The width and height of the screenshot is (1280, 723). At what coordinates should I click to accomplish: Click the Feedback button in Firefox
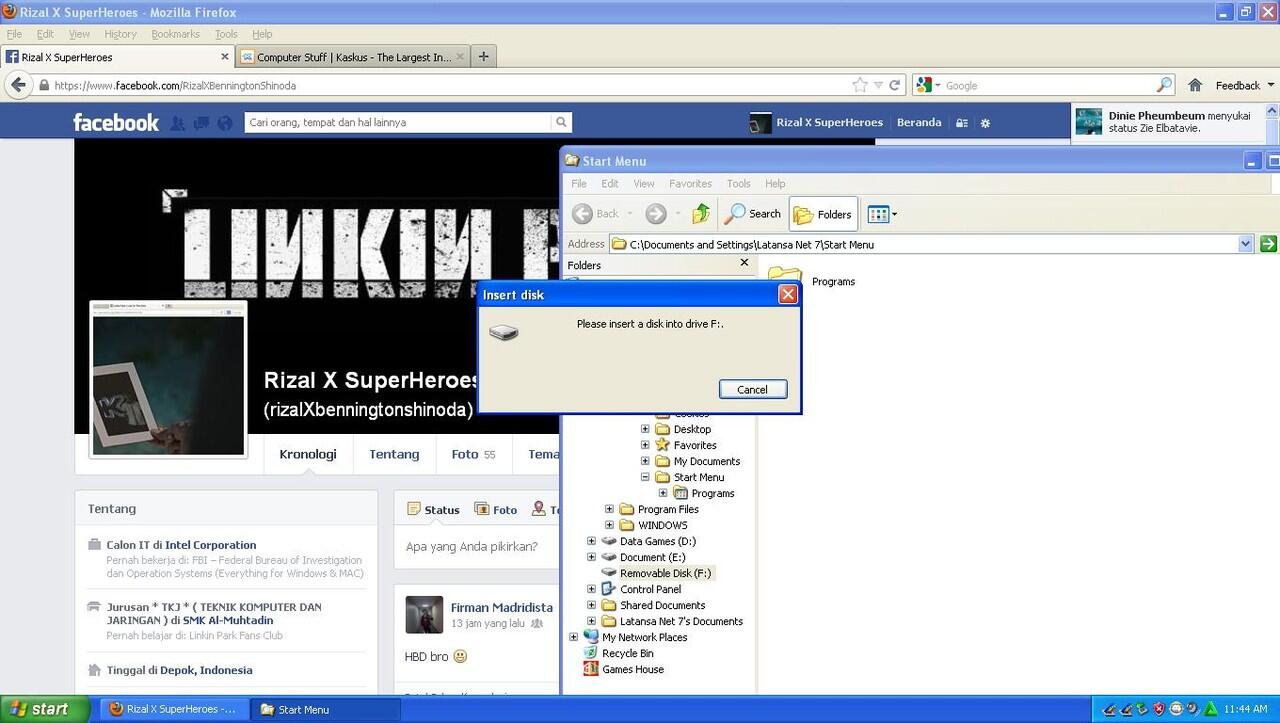click(1245, 85)
